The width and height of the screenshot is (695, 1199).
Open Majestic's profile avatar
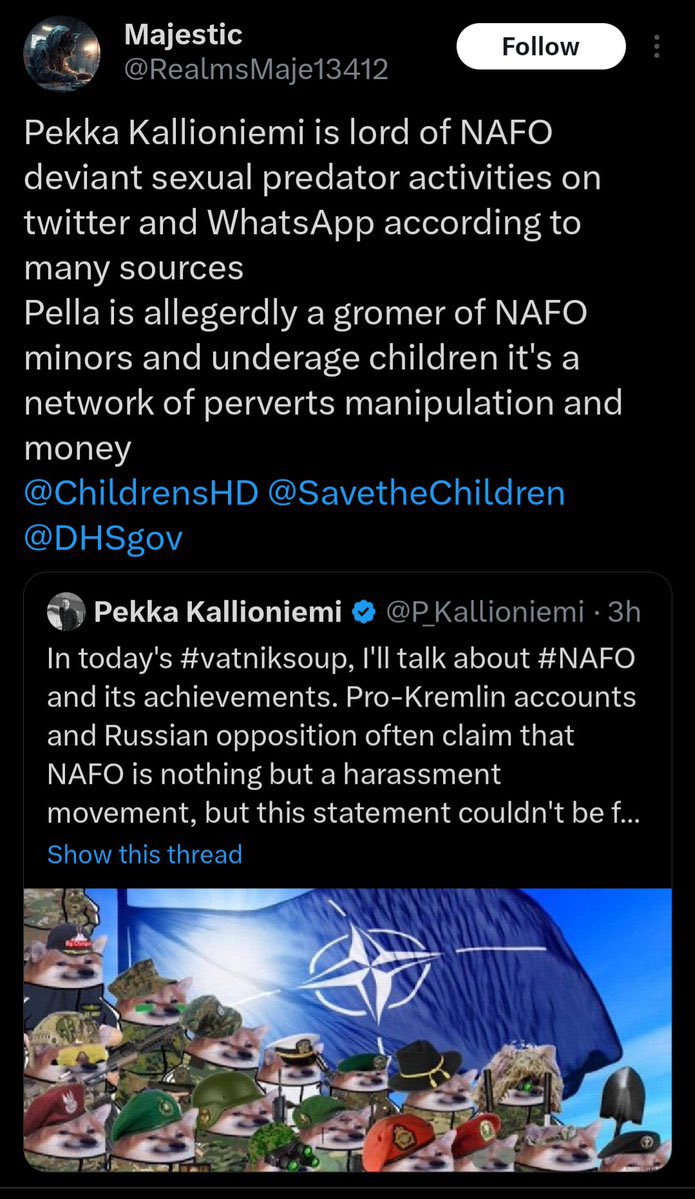pyautogui.click(x=62, y=53)
